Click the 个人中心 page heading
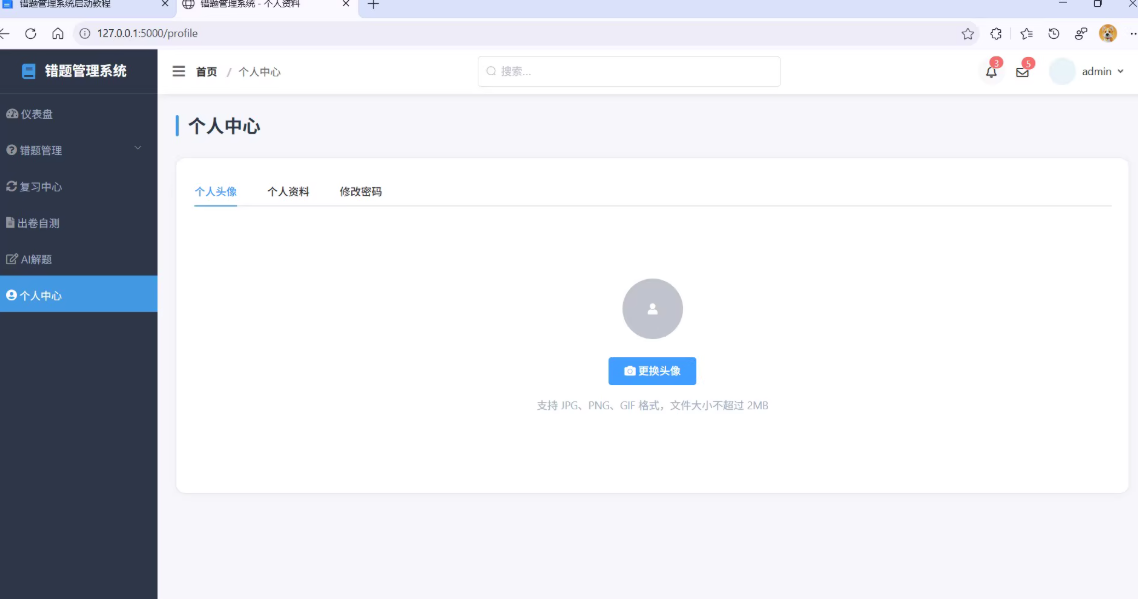 pos(224,126)
